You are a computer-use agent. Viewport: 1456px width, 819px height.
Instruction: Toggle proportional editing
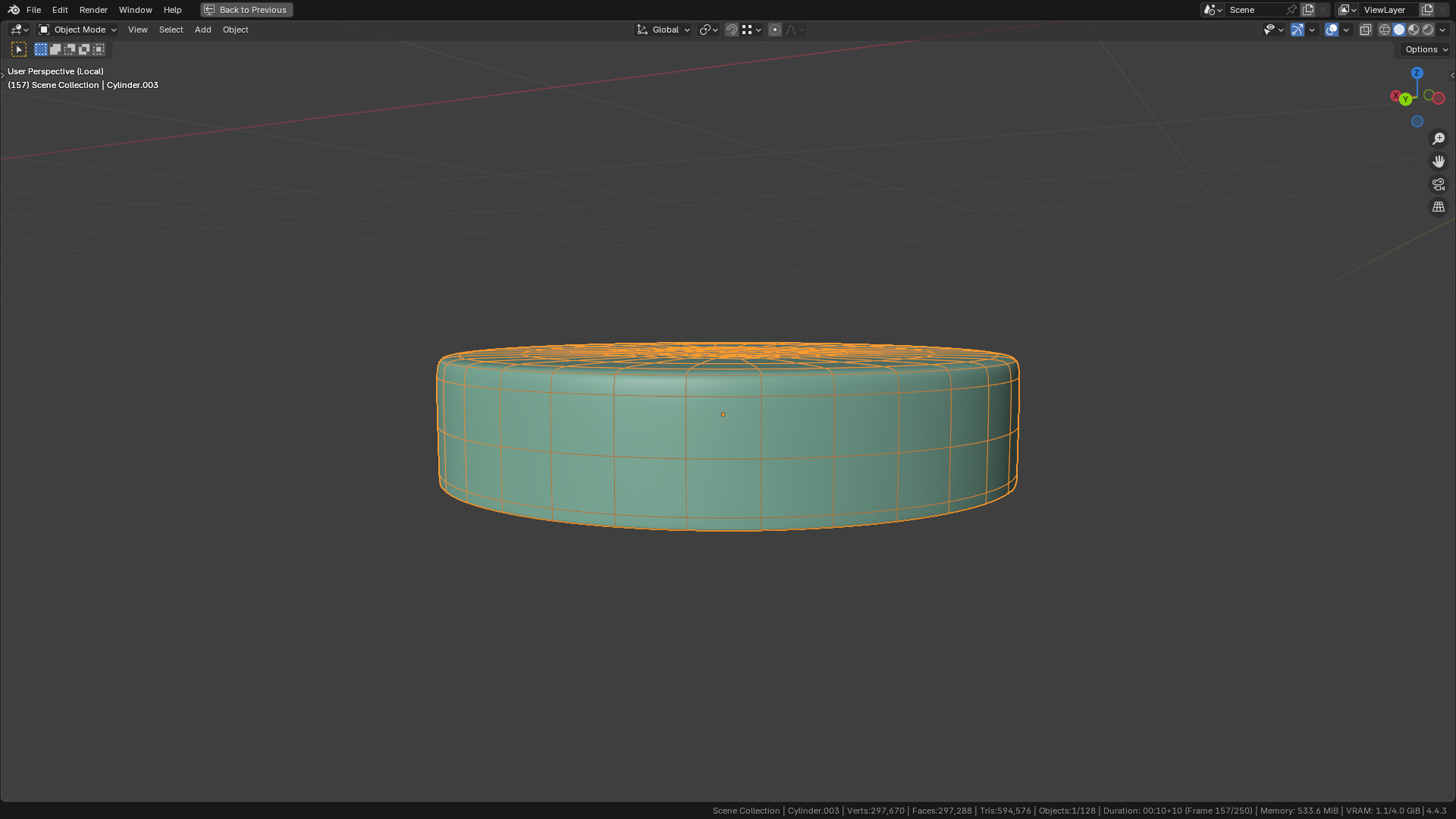click(x=775, y=30)
